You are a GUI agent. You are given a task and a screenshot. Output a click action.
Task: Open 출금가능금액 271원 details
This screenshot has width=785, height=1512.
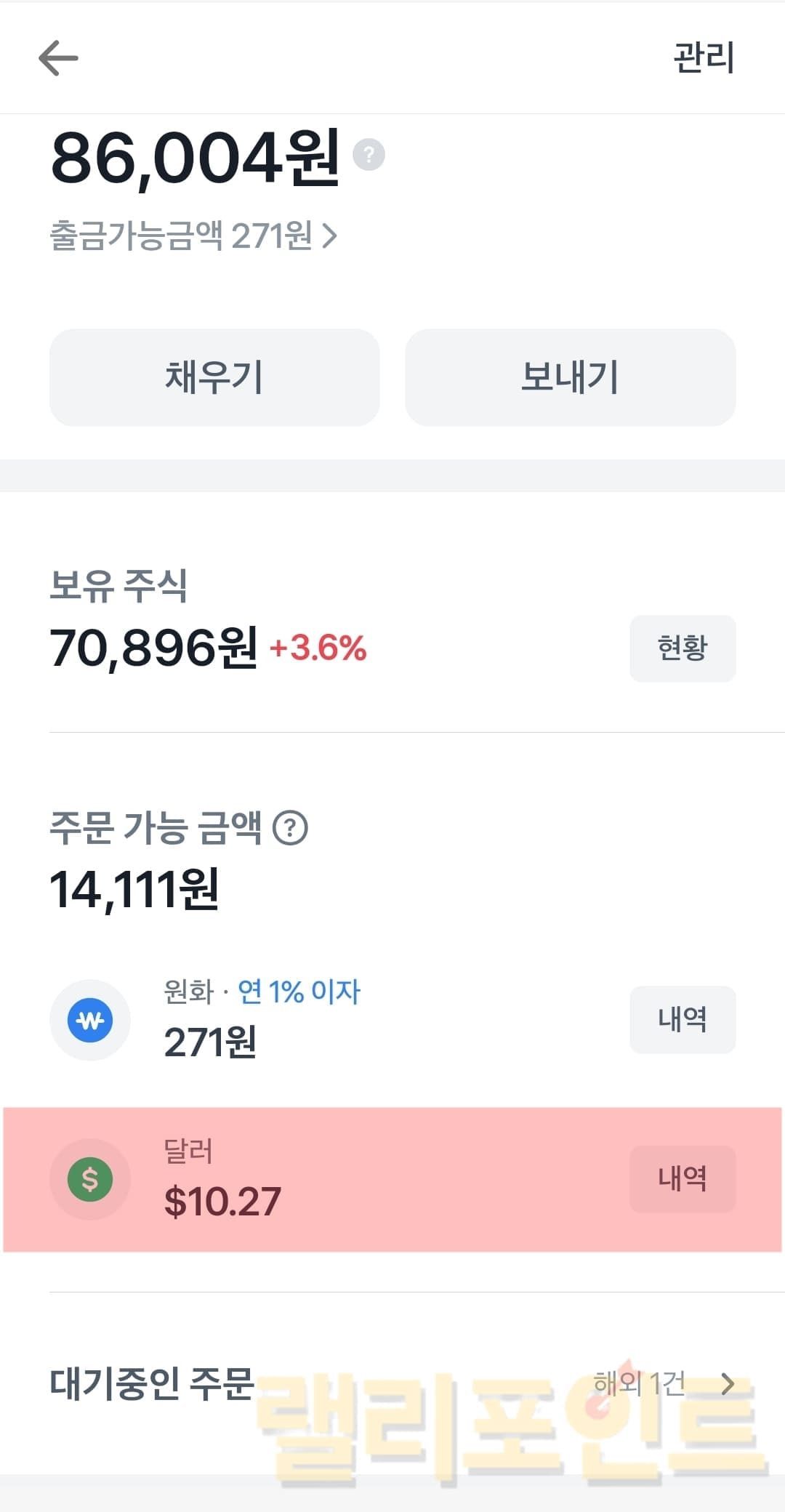pos(193,236)
